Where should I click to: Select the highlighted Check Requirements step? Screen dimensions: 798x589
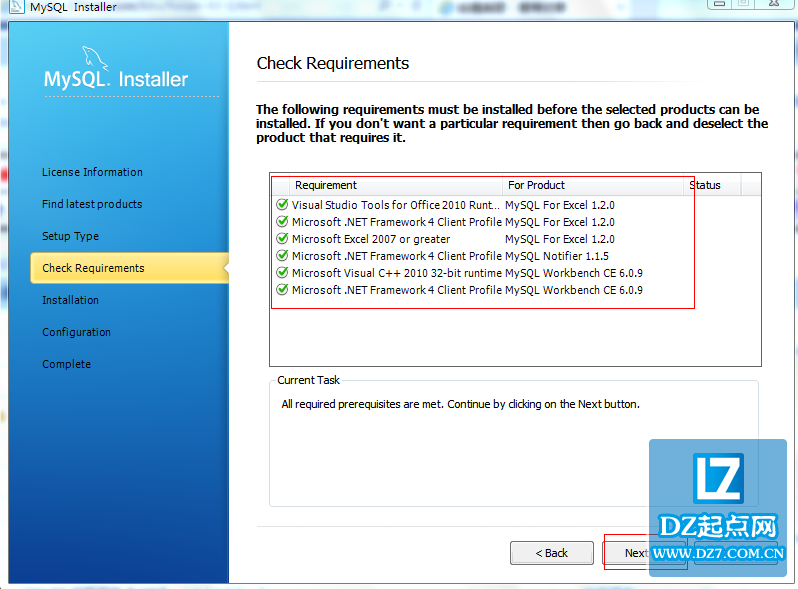click(x=129, y=268)
